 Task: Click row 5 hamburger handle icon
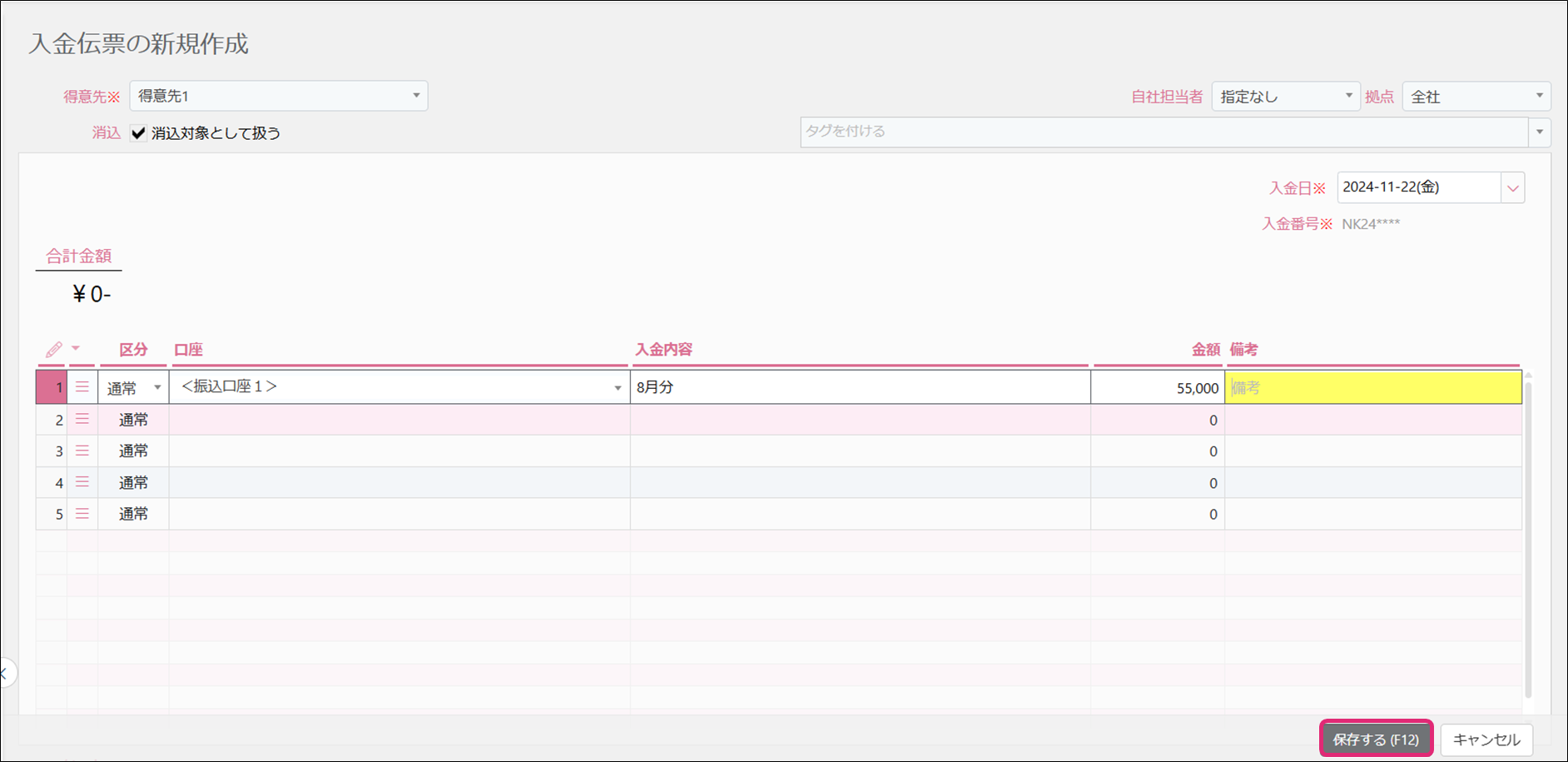point(82,514)
